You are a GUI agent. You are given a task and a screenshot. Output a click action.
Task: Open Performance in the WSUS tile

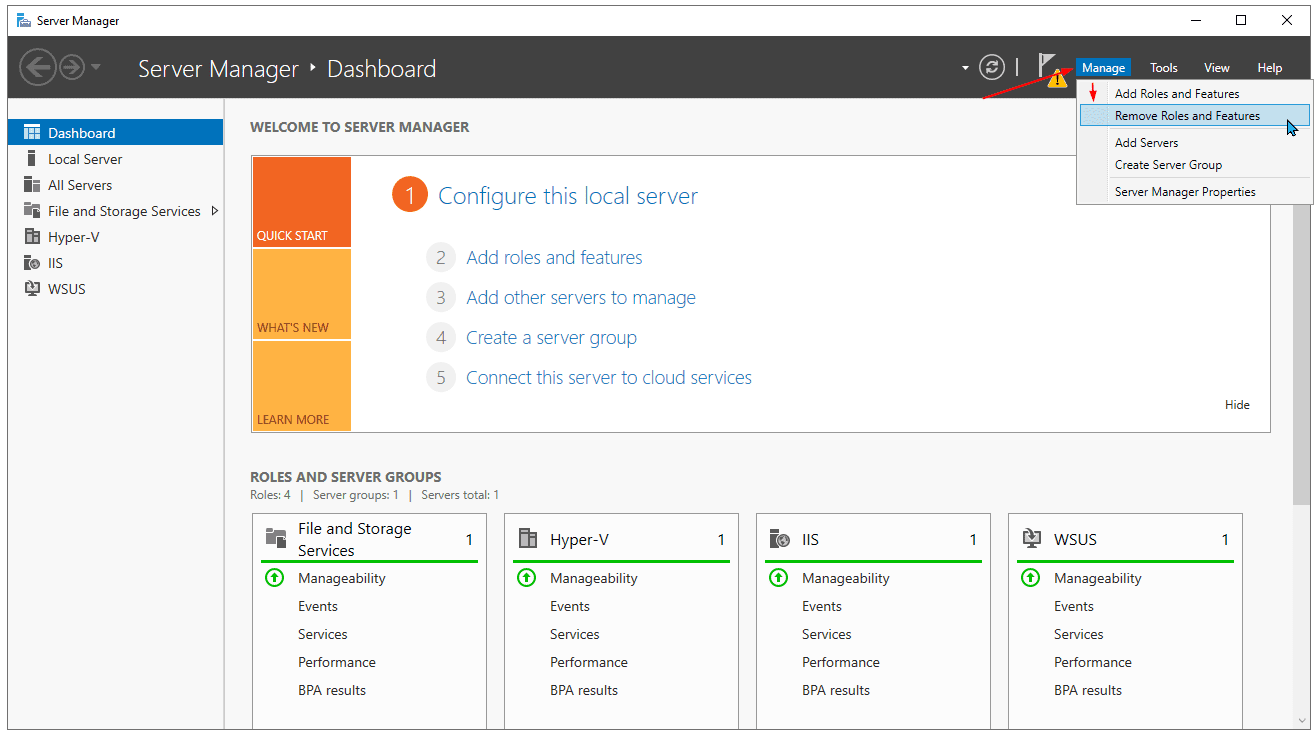tap(1093, 662)
